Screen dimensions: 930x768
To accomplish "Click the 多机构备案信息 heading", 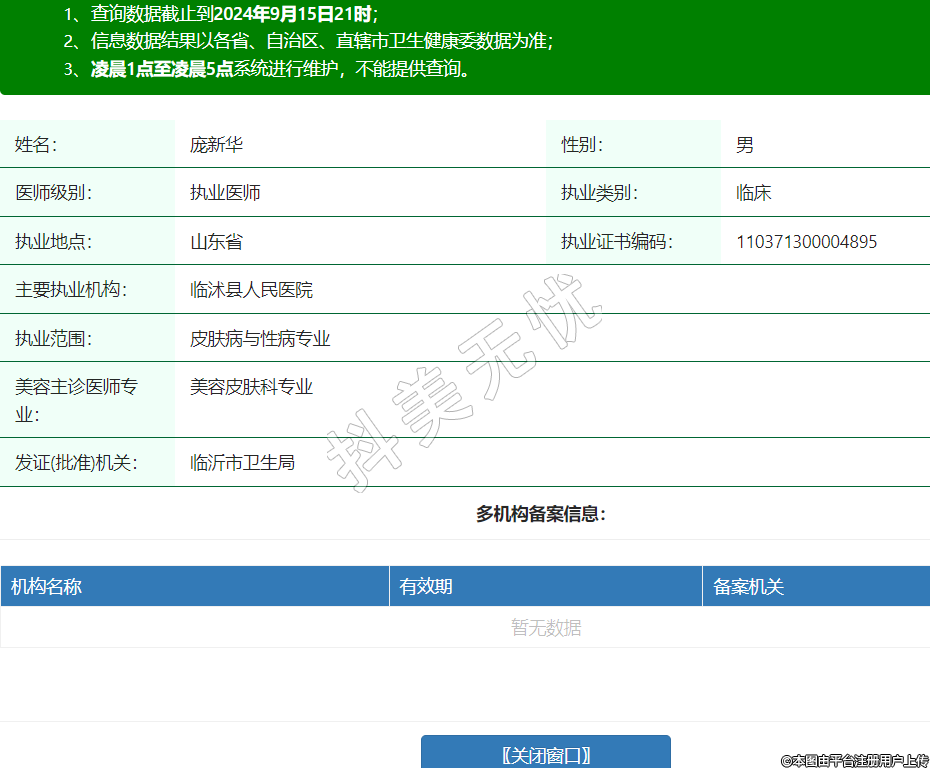I will pyautogui.click(x=541, y=515).
